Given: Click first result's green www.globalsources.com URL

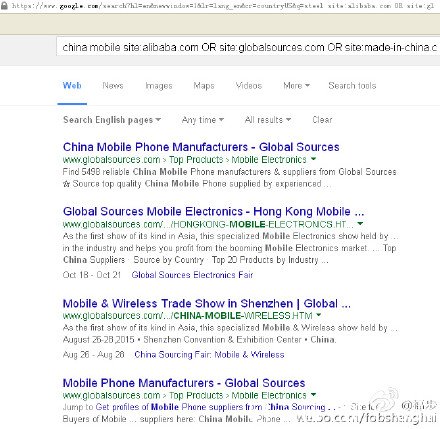Looking at the screenshot, I should [x=111, y=160].
